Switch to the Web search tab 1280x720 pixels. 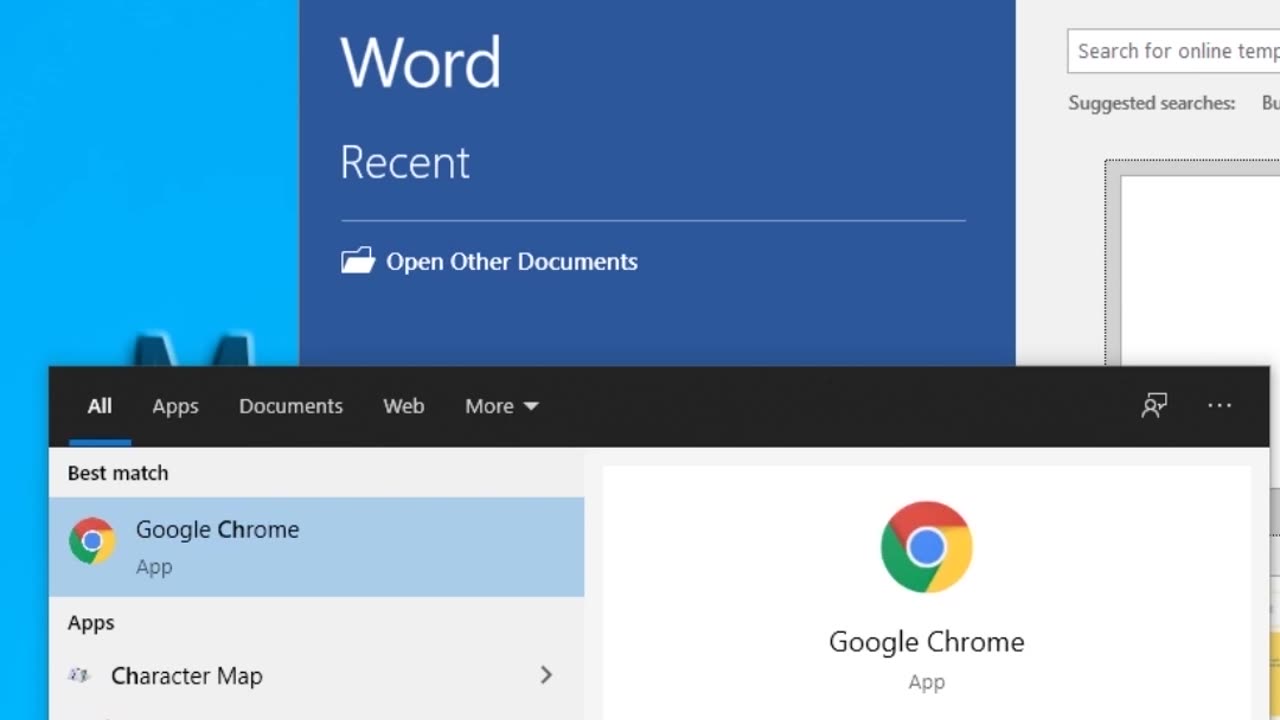(404, 406)
